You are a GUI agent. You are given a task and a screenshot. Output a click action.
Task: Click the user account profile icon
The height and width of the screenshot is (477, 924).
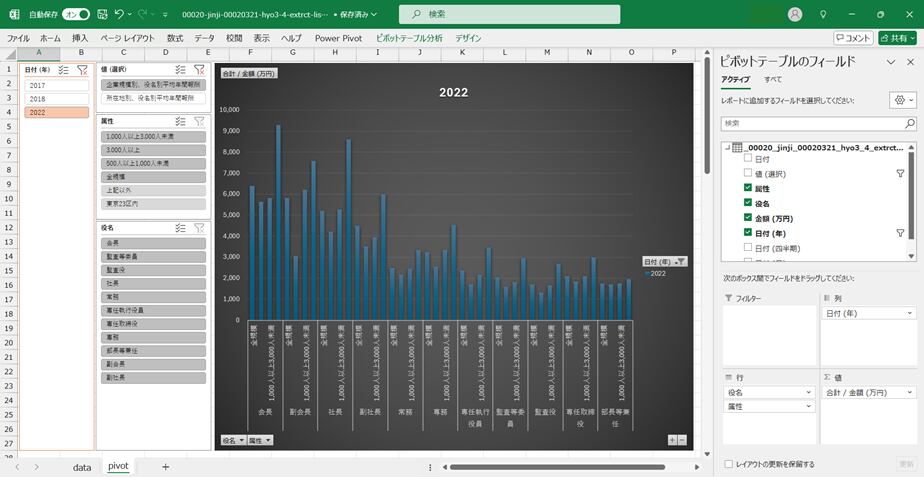point(795,15)
